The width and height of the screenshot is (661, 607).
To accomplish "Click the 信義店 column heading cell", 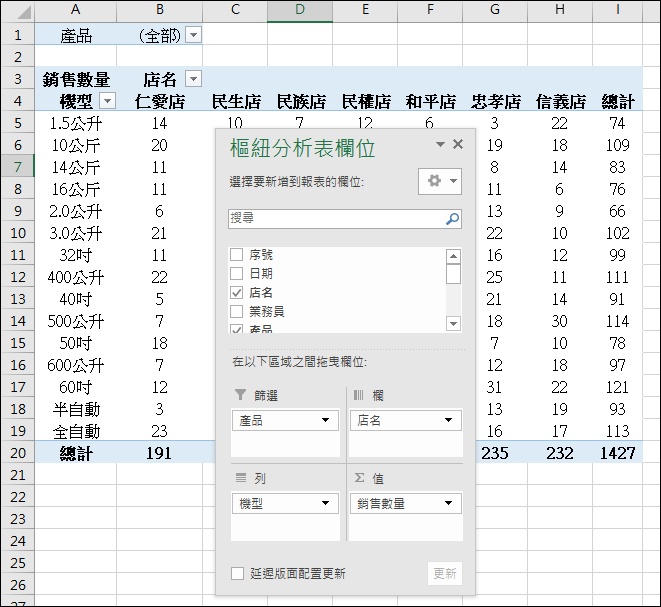I will tap(560, 101).
